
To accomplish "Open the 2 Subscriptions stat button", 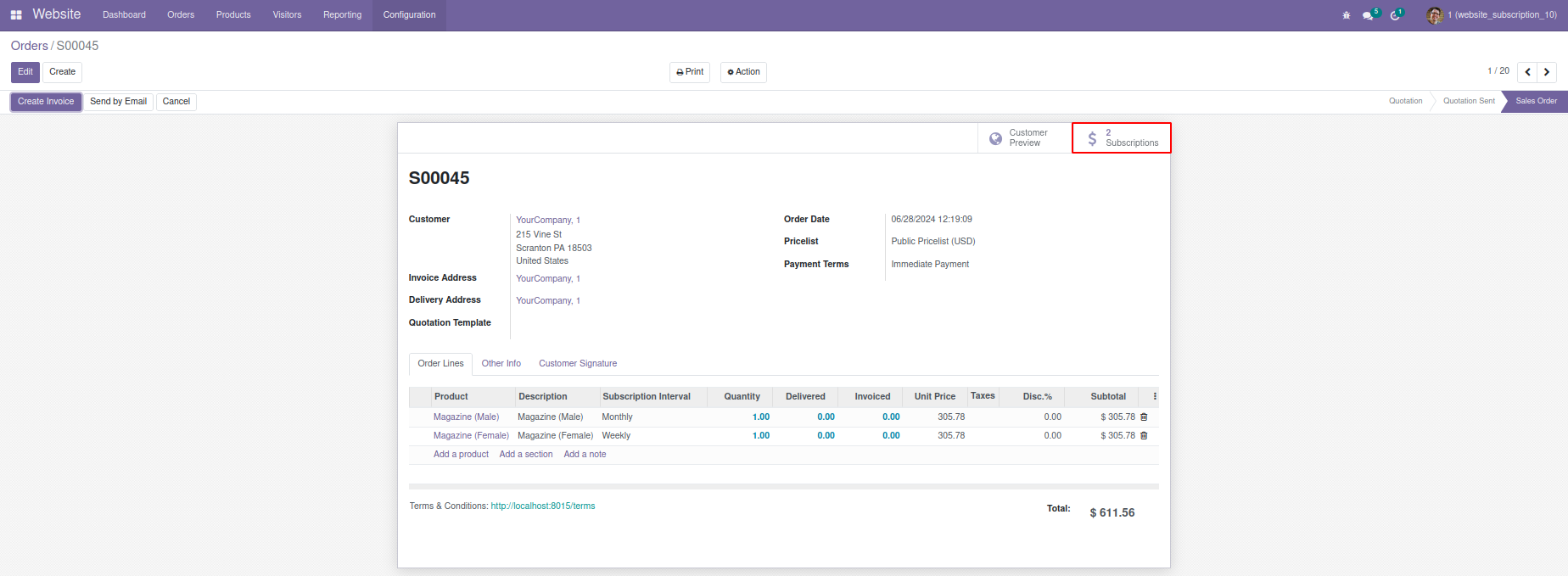I will click(1121, 138).
